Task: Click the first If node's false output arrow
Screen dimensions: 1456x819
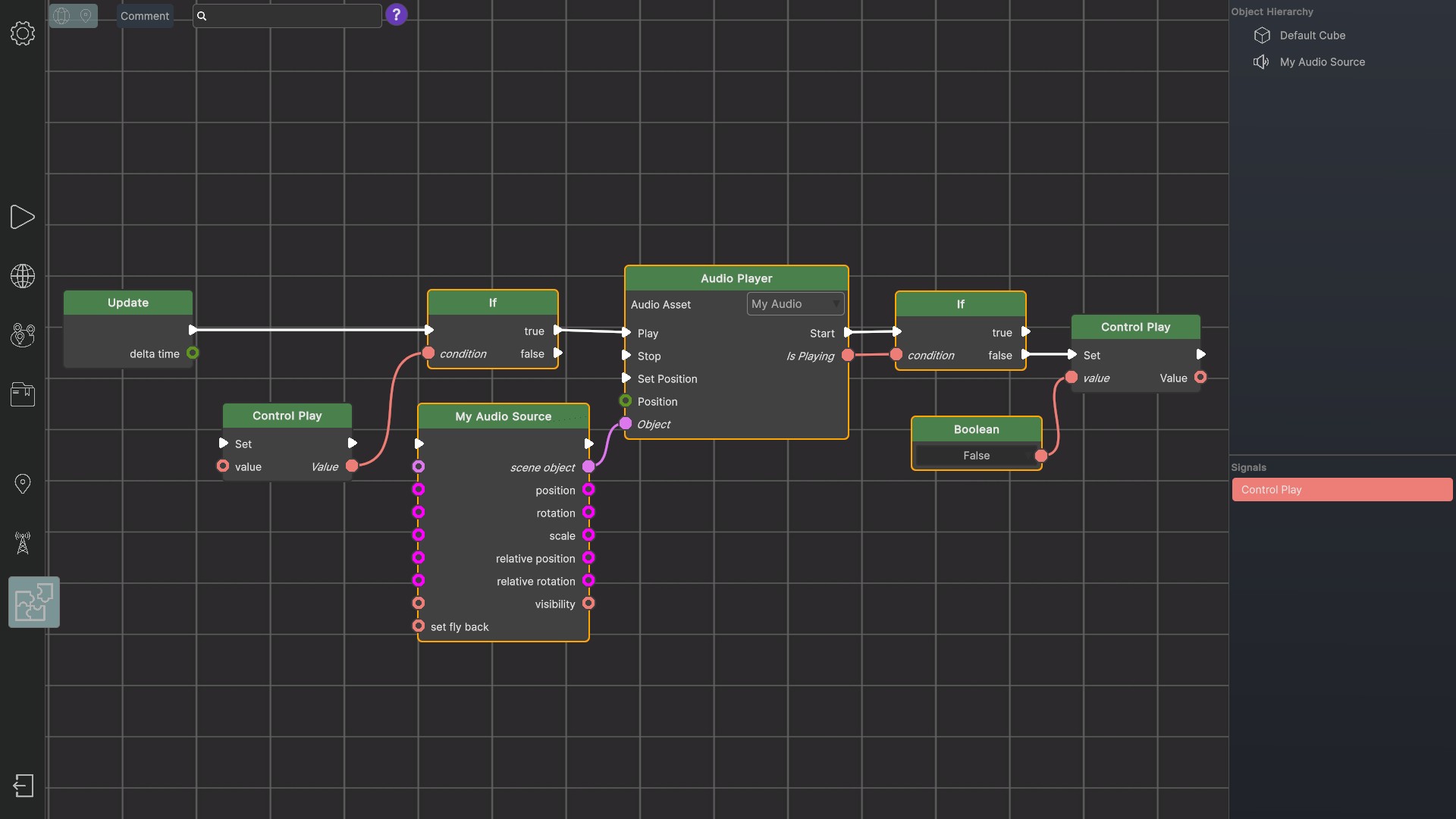Action: [558, 353]
